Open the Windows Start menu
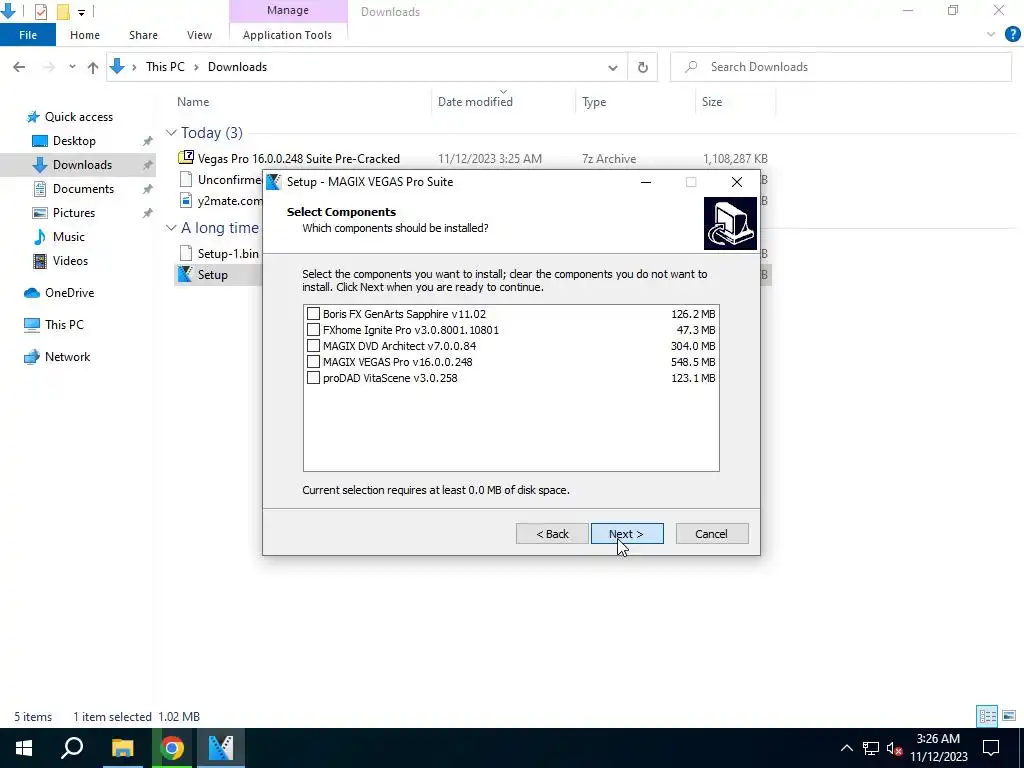This screenshot has width=1024, height=768. 24,748
